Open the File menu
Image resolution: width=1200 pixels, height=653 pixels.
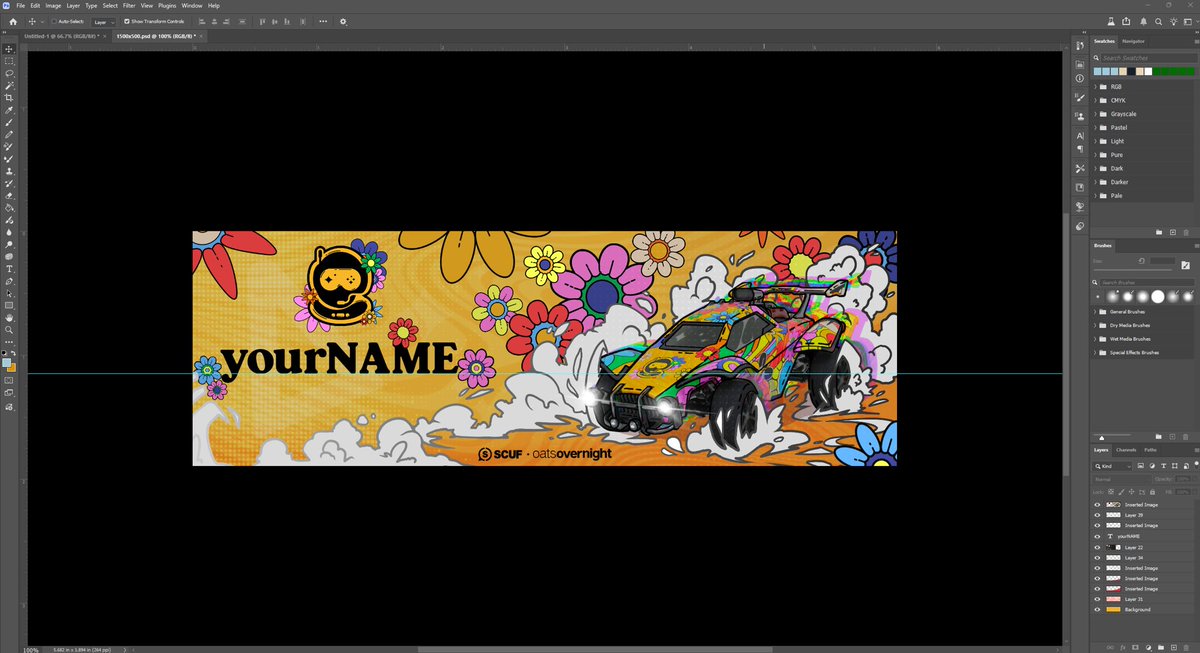pos(21,5)
